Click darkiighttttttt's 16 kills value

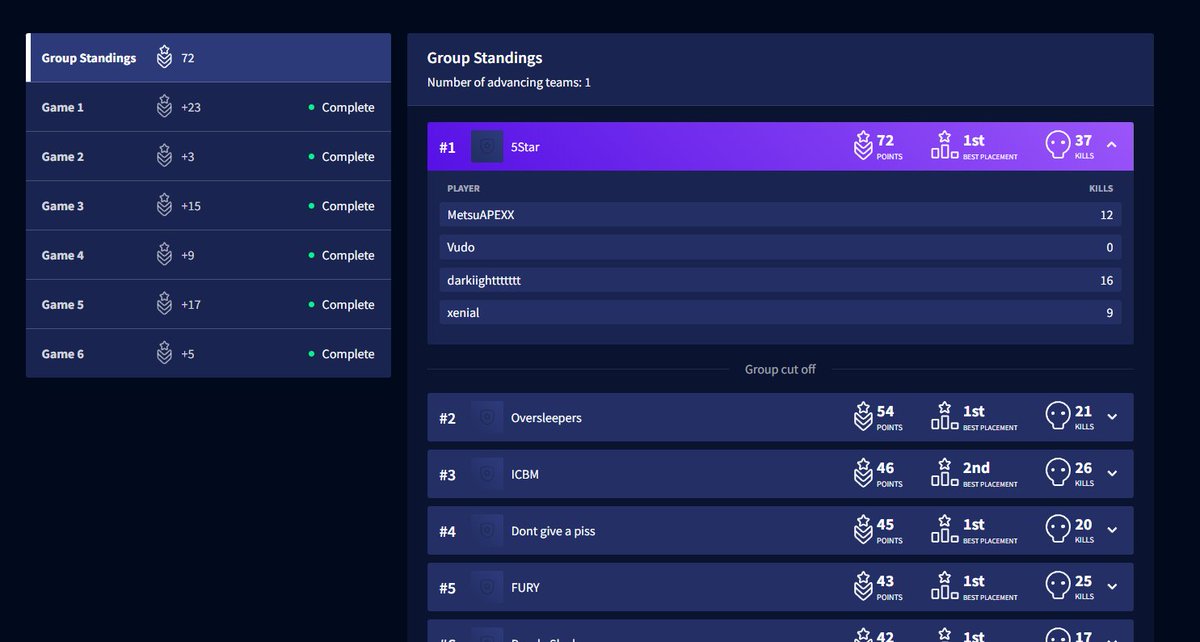[1107, 280]
